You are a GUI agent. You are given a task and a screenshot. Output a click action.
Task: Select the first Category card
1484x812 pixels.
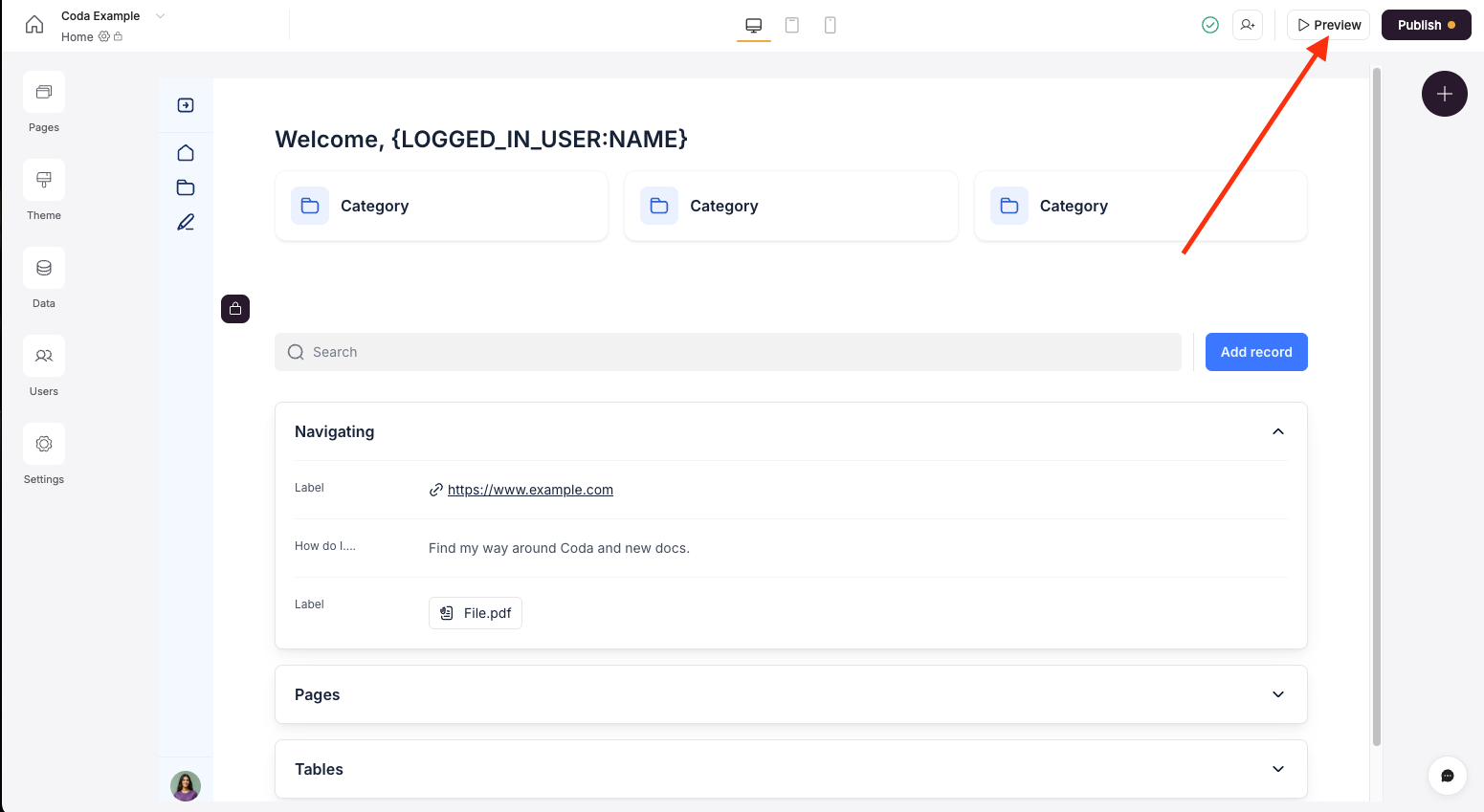441,206
